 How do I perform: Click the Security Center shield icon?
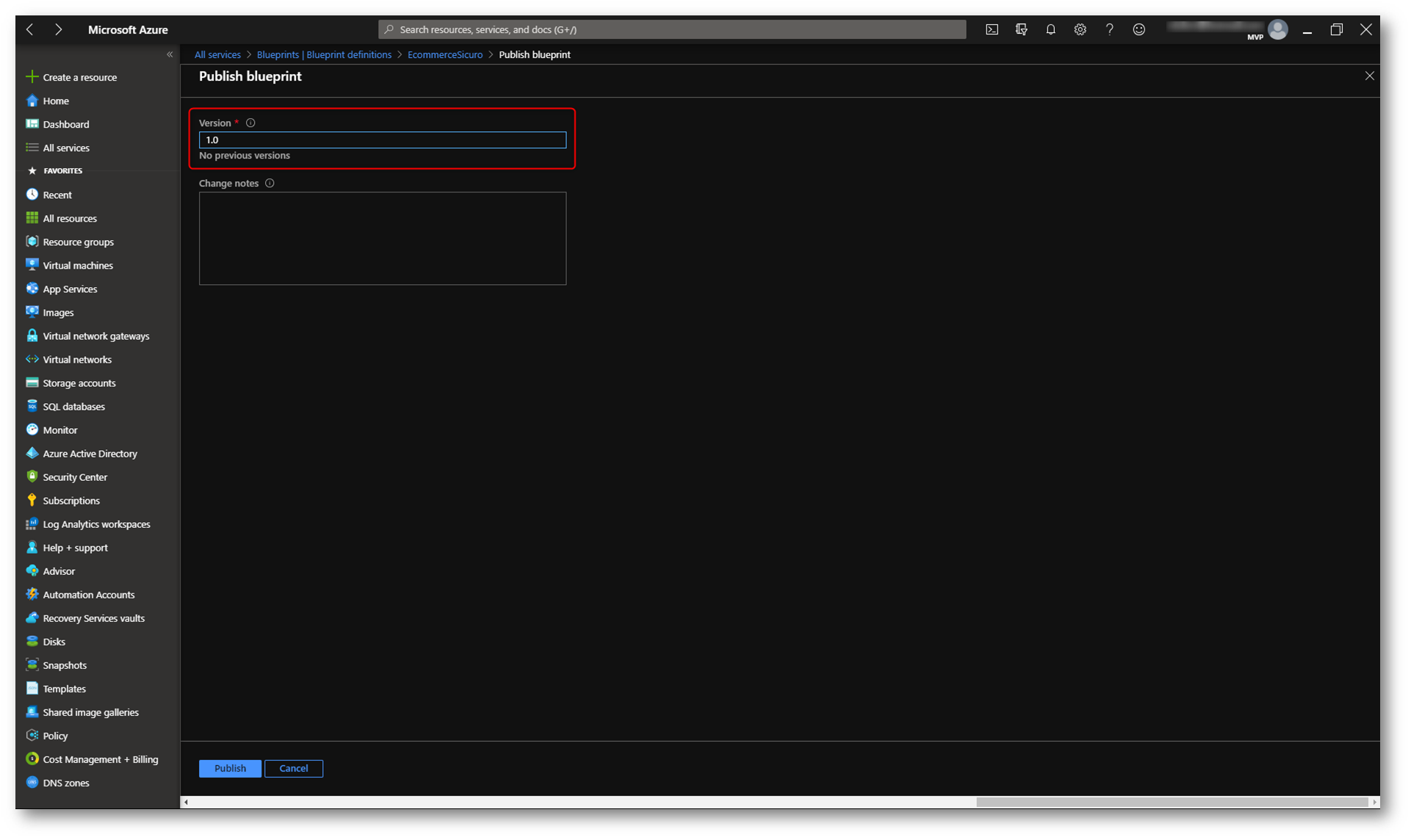[32, 477]
